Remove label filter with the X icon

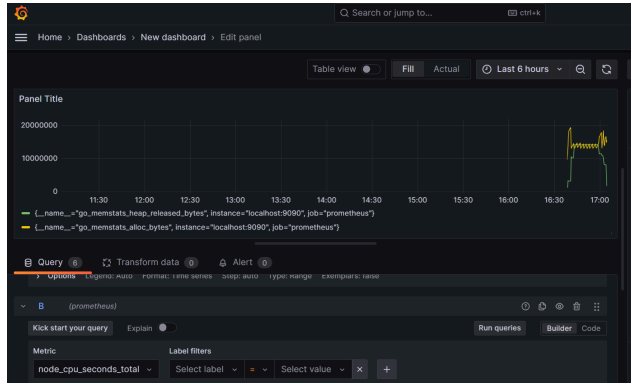[360, 369]
